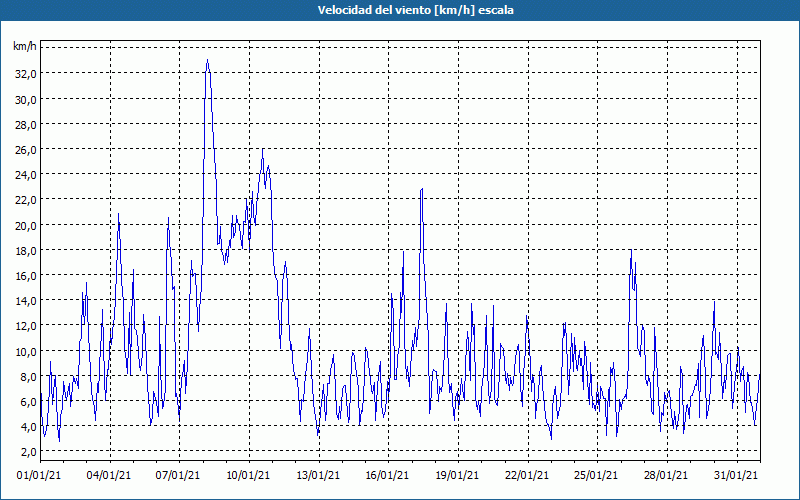Click the chart title 'Velocidad del viento [km/h] escala'

(415, 10)
